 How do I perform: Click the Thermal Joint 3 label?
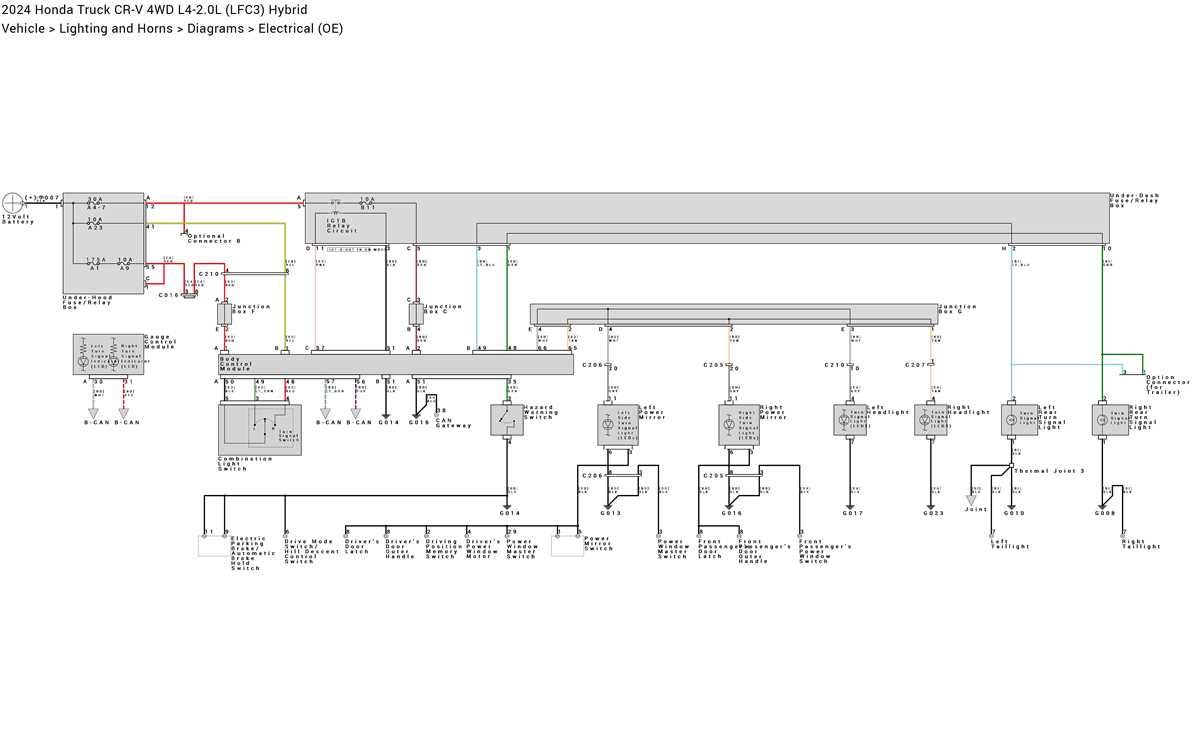click(1049, 470)
